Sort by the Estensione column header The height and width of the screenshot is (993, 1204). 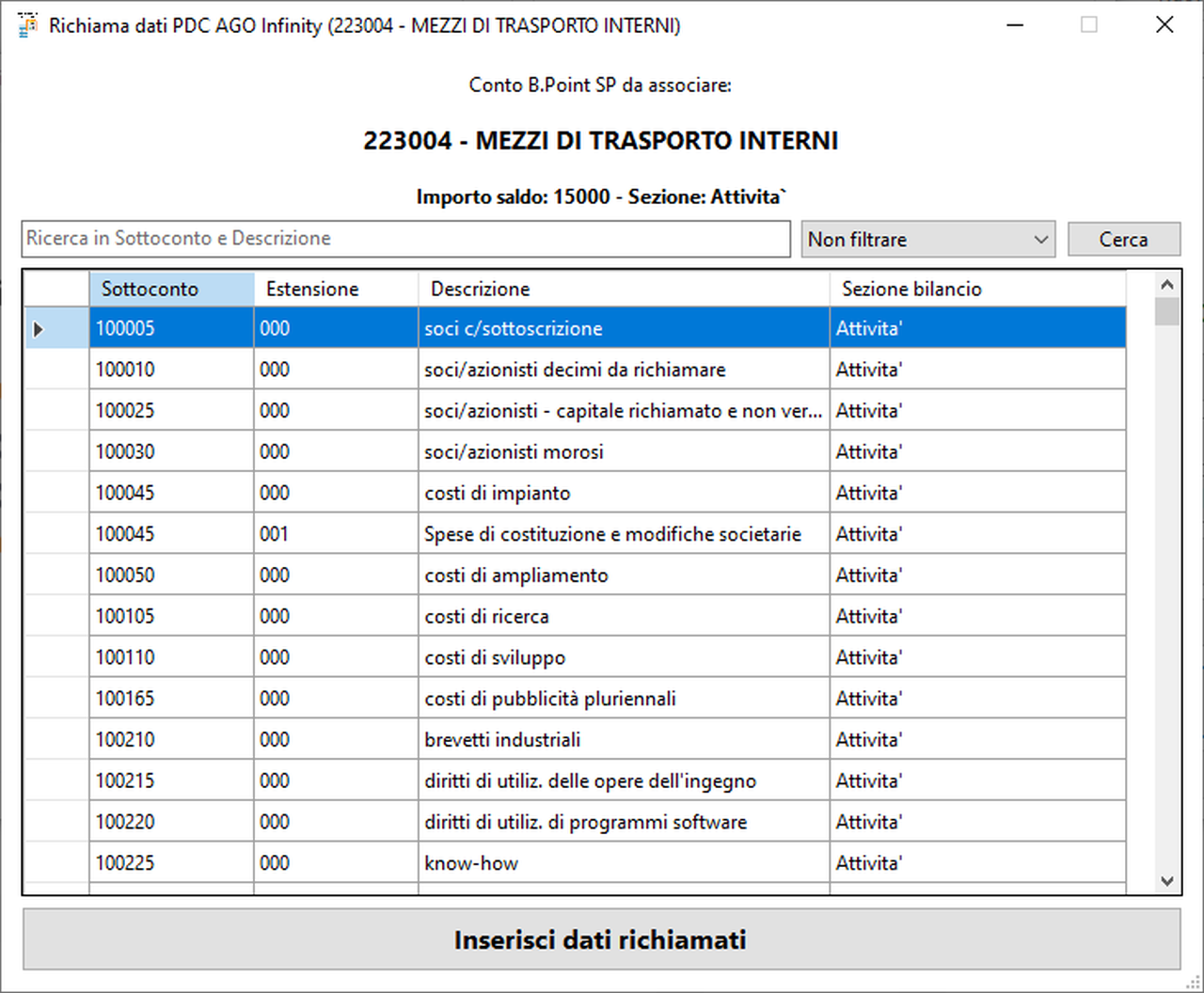[x=336, y=289]
